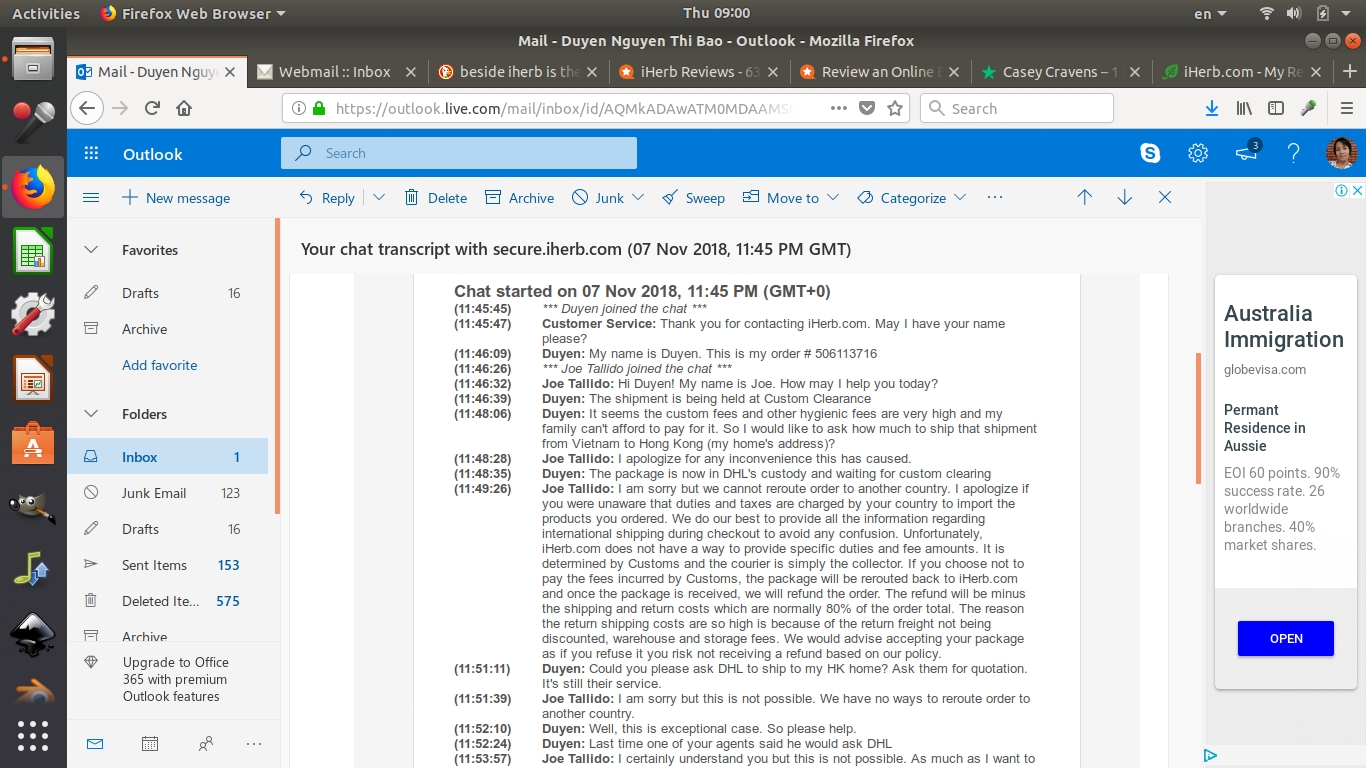Go to previous message with up arrow
The width and height of the screenshot is (1366, 768).
pos(1084,198)
